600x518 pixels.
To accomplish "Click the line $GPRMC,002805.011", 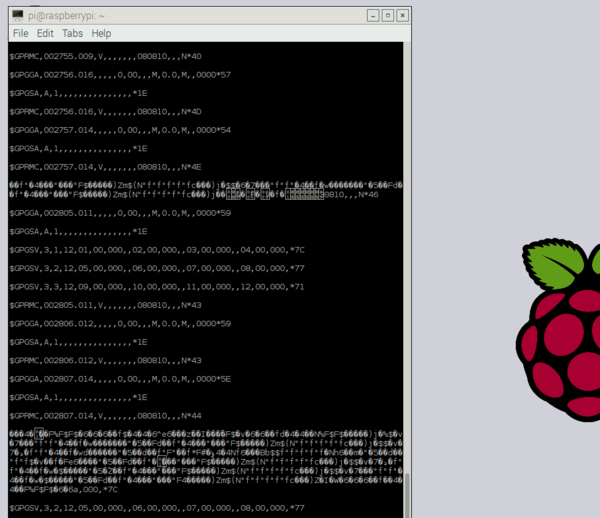I will pyautogui.click(x=105, y=305).
